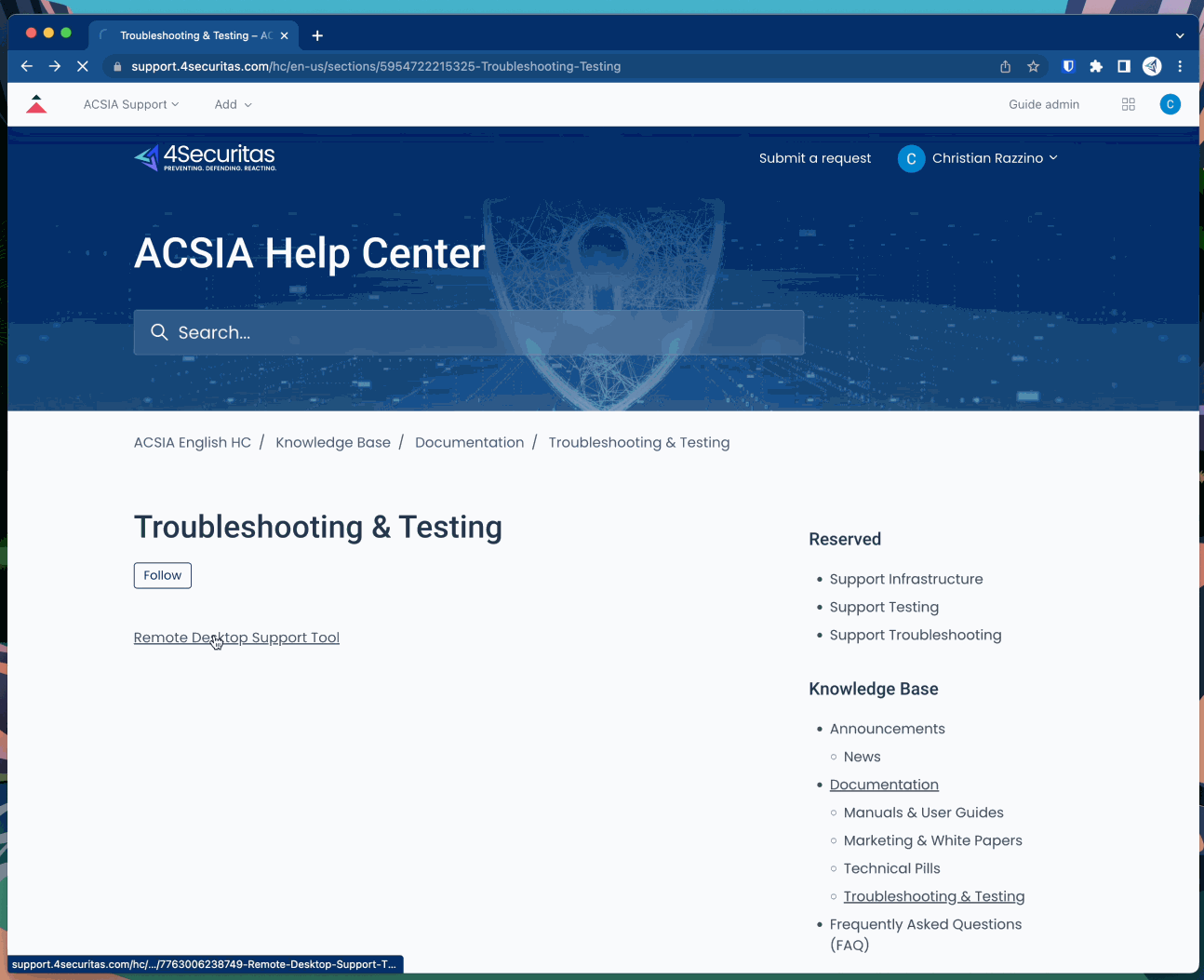Click the share icon in address bar
The width and height of the screenshot is (1204, 980).
pos(1005,66)
